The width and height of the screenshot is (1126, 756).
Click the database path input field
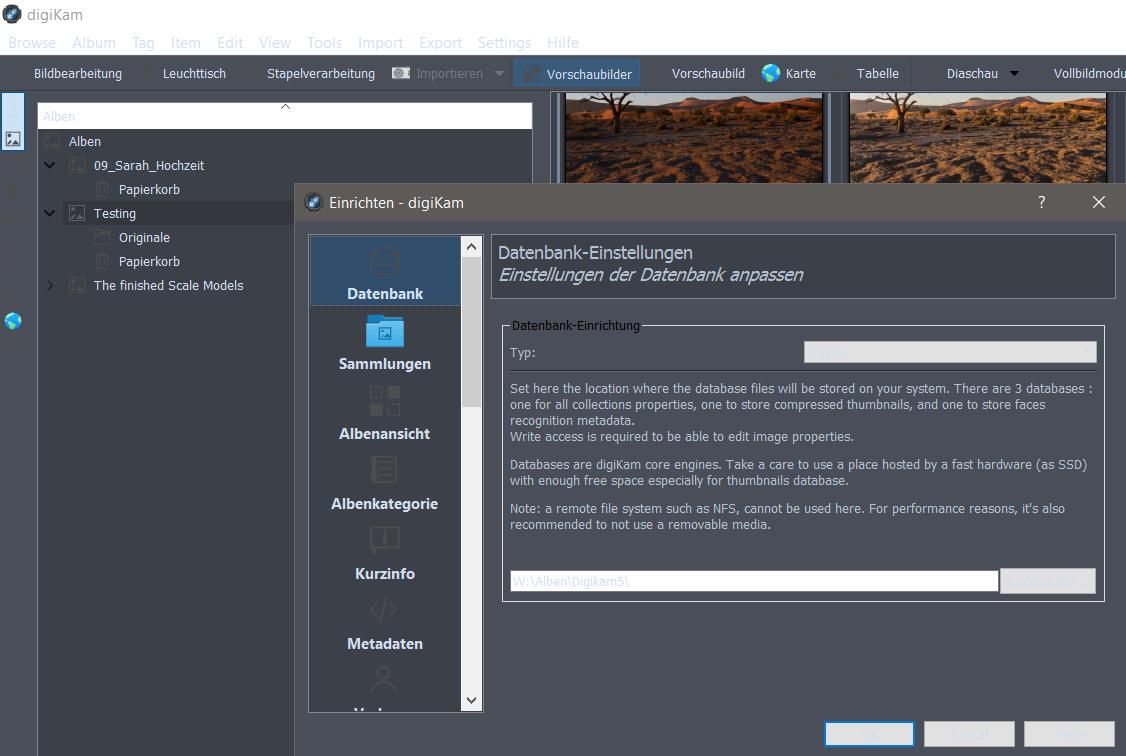pos(753,581)
